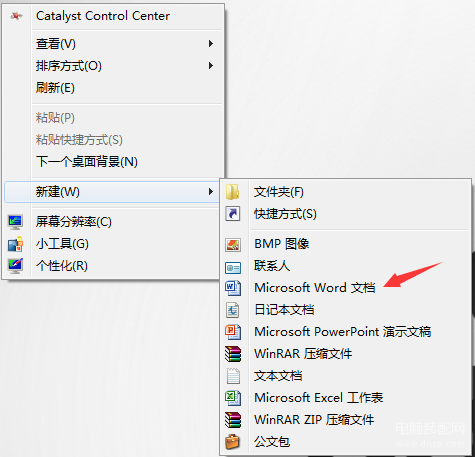Open 个性化(R) personalize
This screenshot has width=475, height=457.
[112, 266]
